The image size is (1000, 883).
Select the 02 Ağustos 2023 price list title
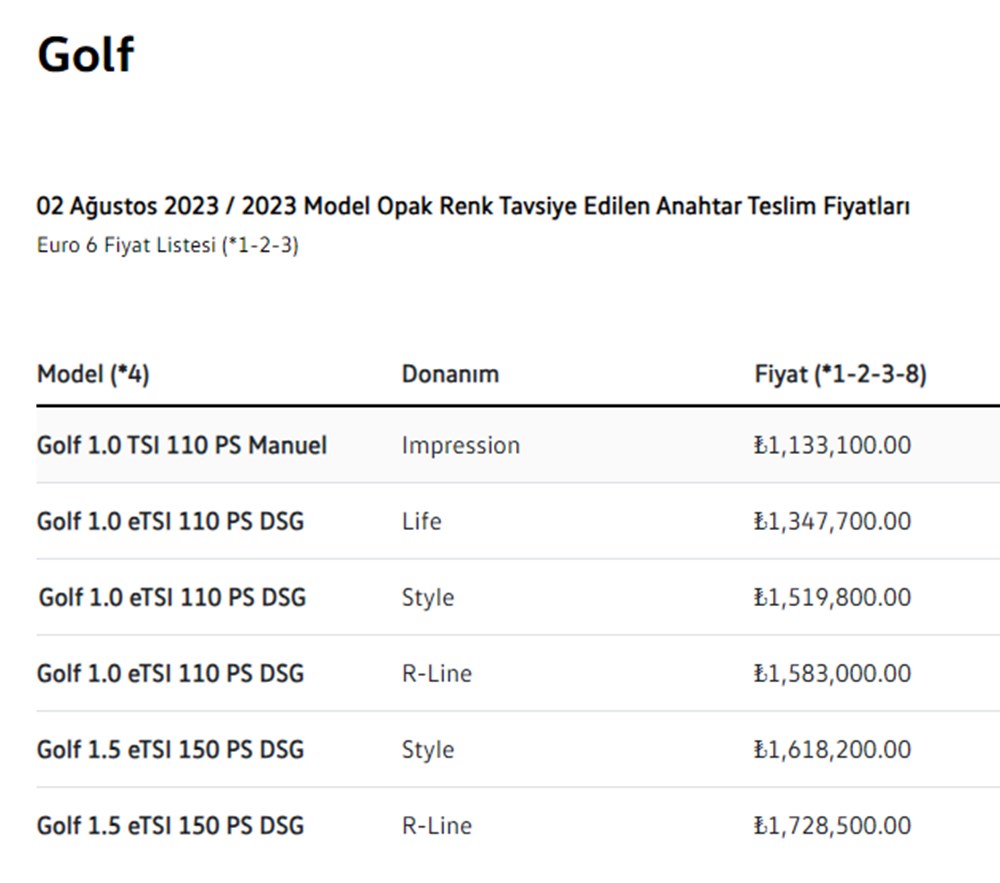[472, 207]
